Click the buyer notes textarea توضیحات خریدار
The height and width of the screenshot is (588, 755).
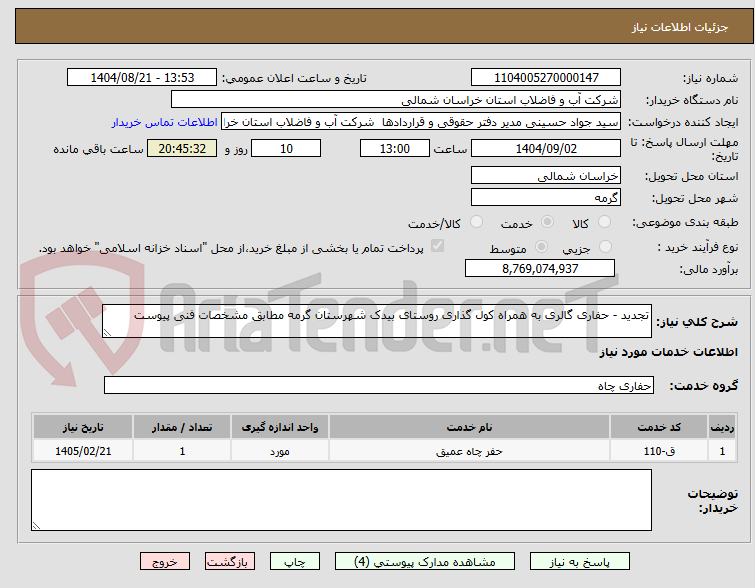[341, 500]
